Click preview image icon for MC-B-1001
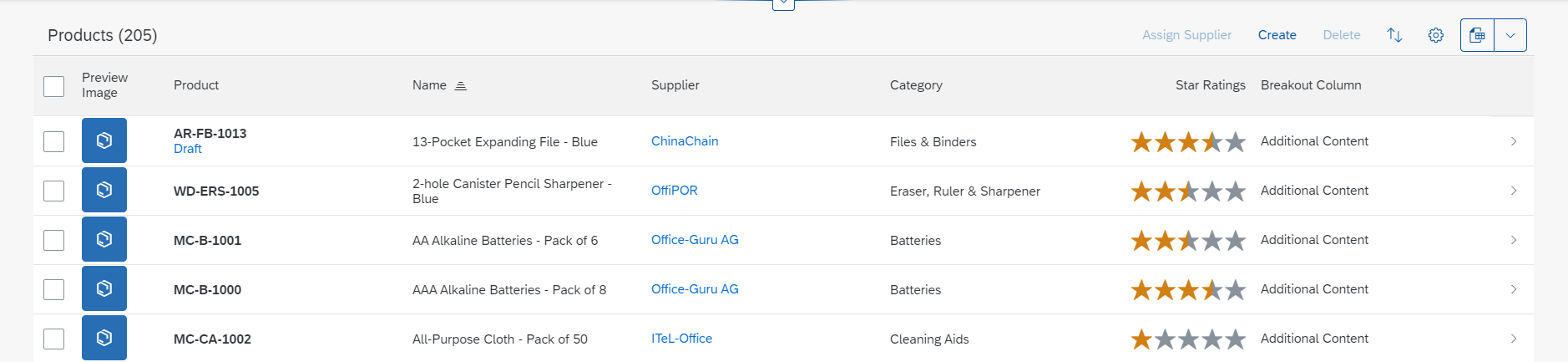This screenshot has height=362, width=1568. pos(104,239)
